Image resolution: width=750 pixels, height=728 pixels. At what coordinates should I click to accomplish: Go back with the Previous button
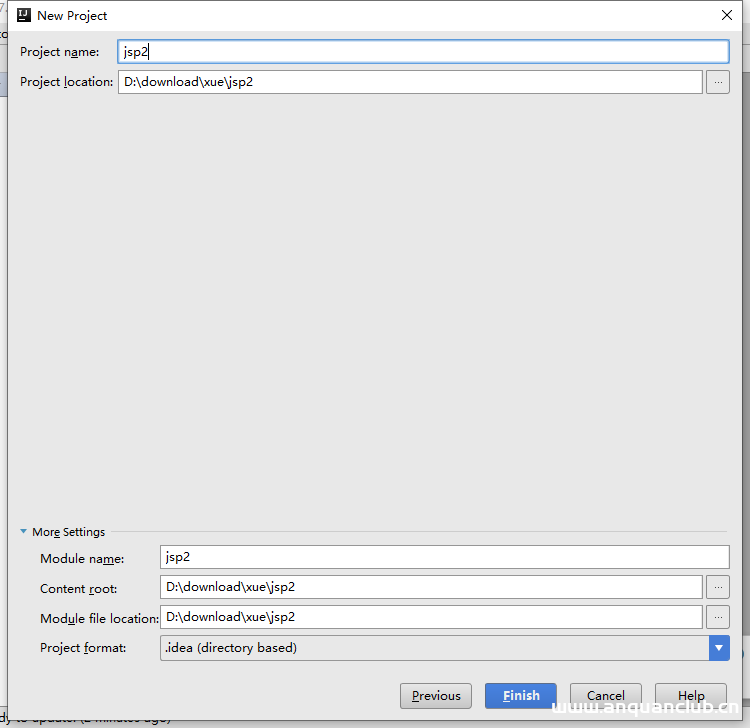pyautogui.click(x=436, y=696)
